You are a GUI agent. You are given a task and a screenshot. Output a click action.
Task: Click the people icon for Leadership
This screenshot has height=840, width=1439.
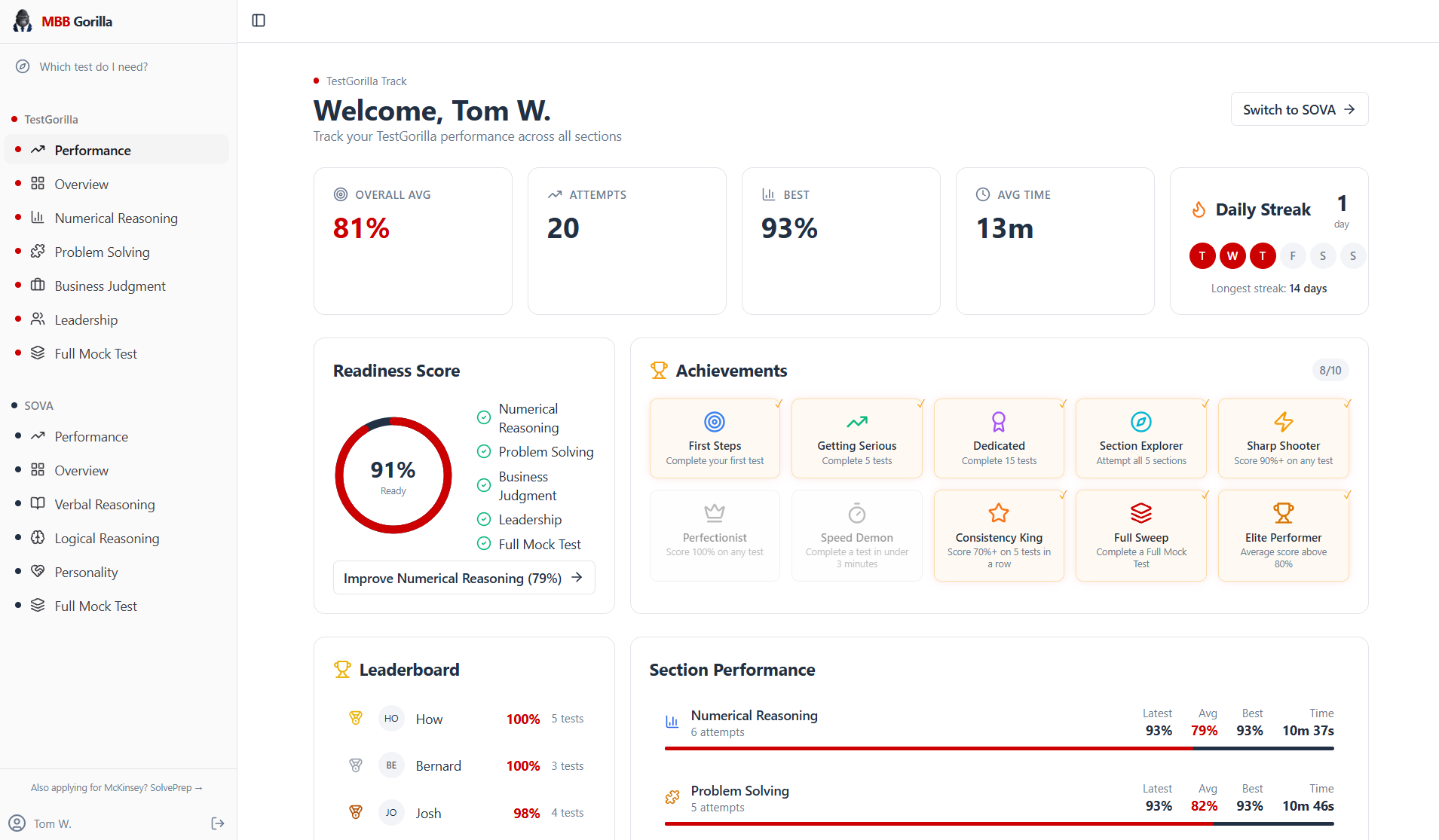tap(38, 319)
